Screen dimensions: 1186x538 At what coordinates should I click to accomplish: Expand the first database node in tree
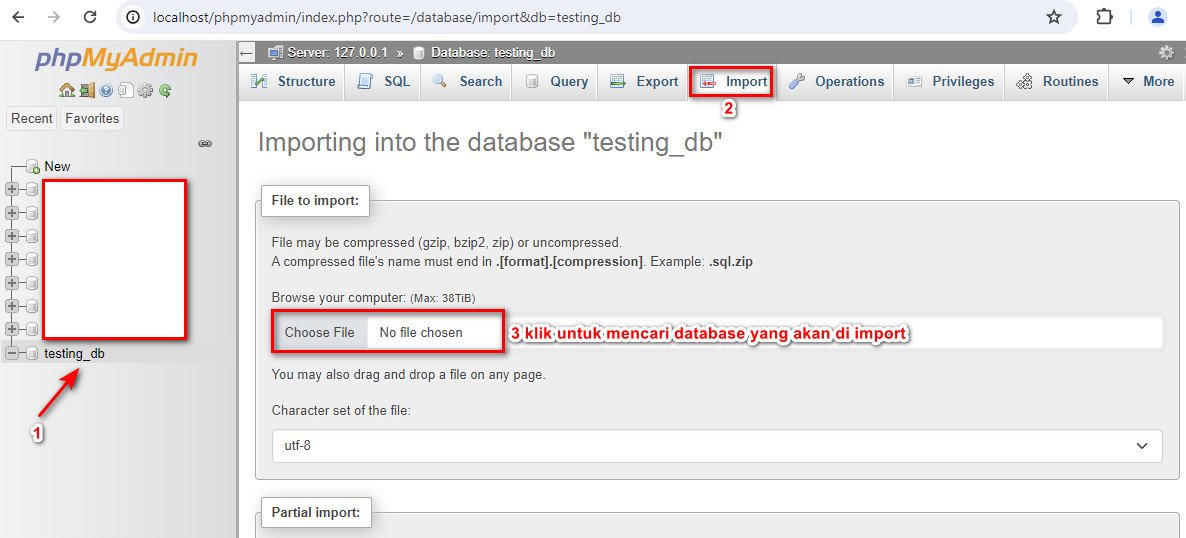(12, 189)
